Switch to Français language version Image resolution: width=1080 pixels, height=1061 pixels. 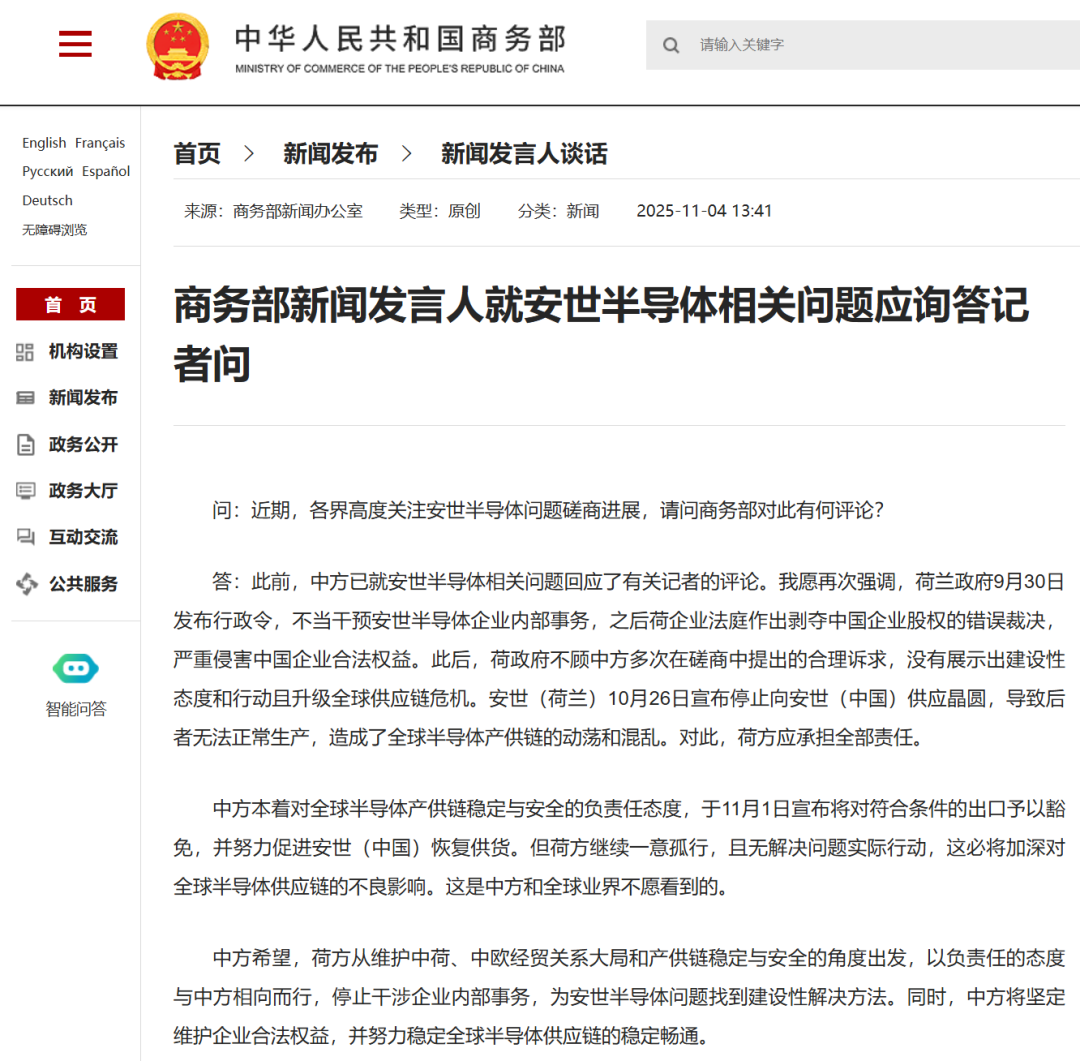pos(100,143)
